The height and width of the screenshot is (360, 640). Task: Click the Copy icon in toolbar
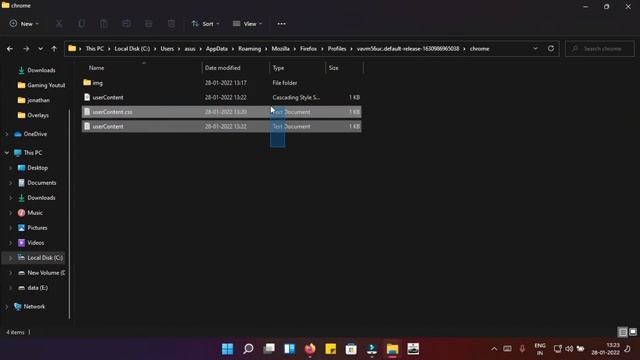(82, 24)
